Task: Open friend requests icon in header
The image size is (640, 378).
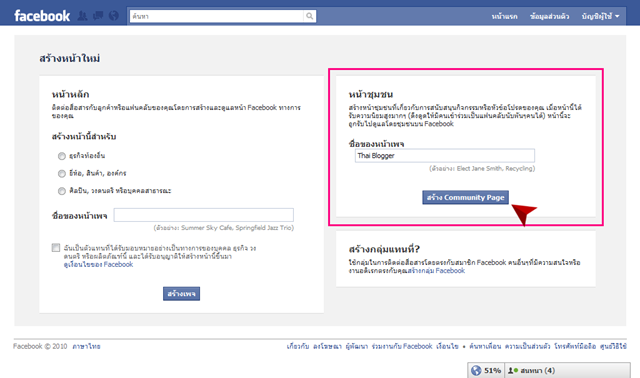Action: coord(82,16)
